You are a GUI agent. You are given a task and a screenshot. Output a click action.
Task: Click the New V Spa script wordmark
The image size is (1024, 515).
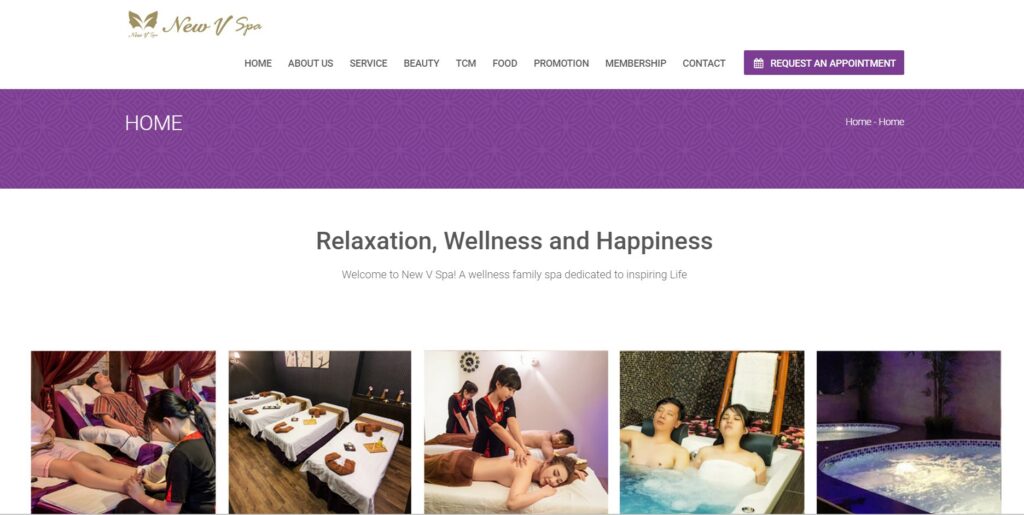tap(212, 25)
